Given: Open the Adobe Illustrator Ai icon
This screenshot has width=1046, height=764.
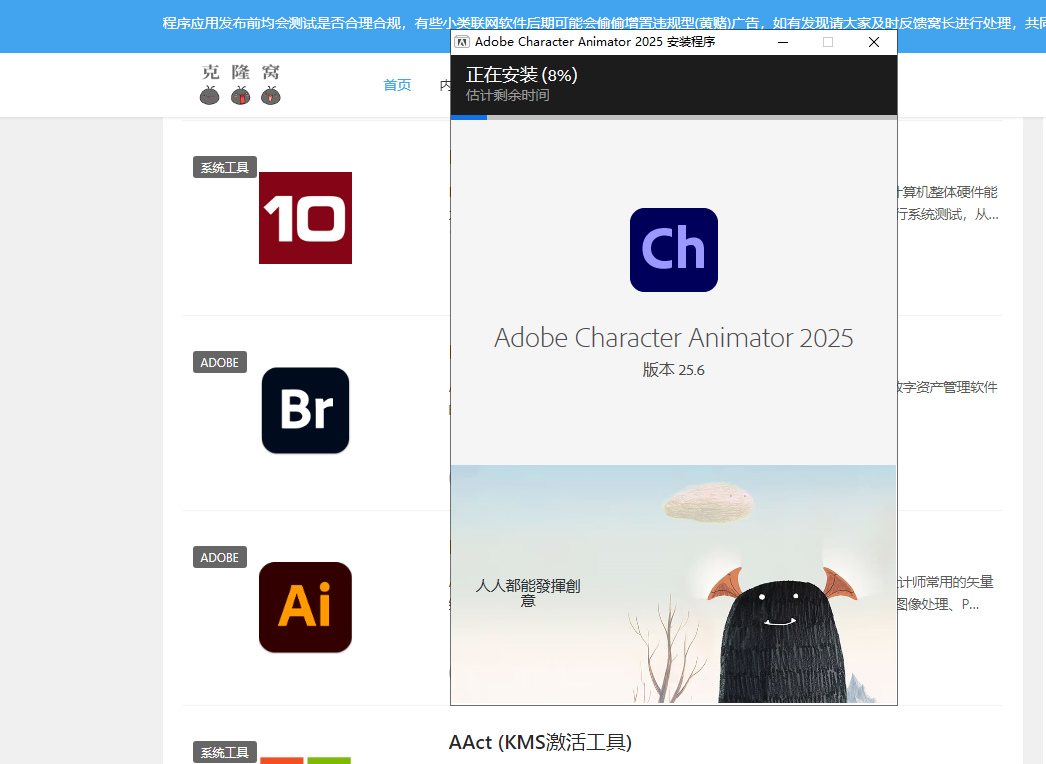Looking at the screenshot, I should pos(305,607).
